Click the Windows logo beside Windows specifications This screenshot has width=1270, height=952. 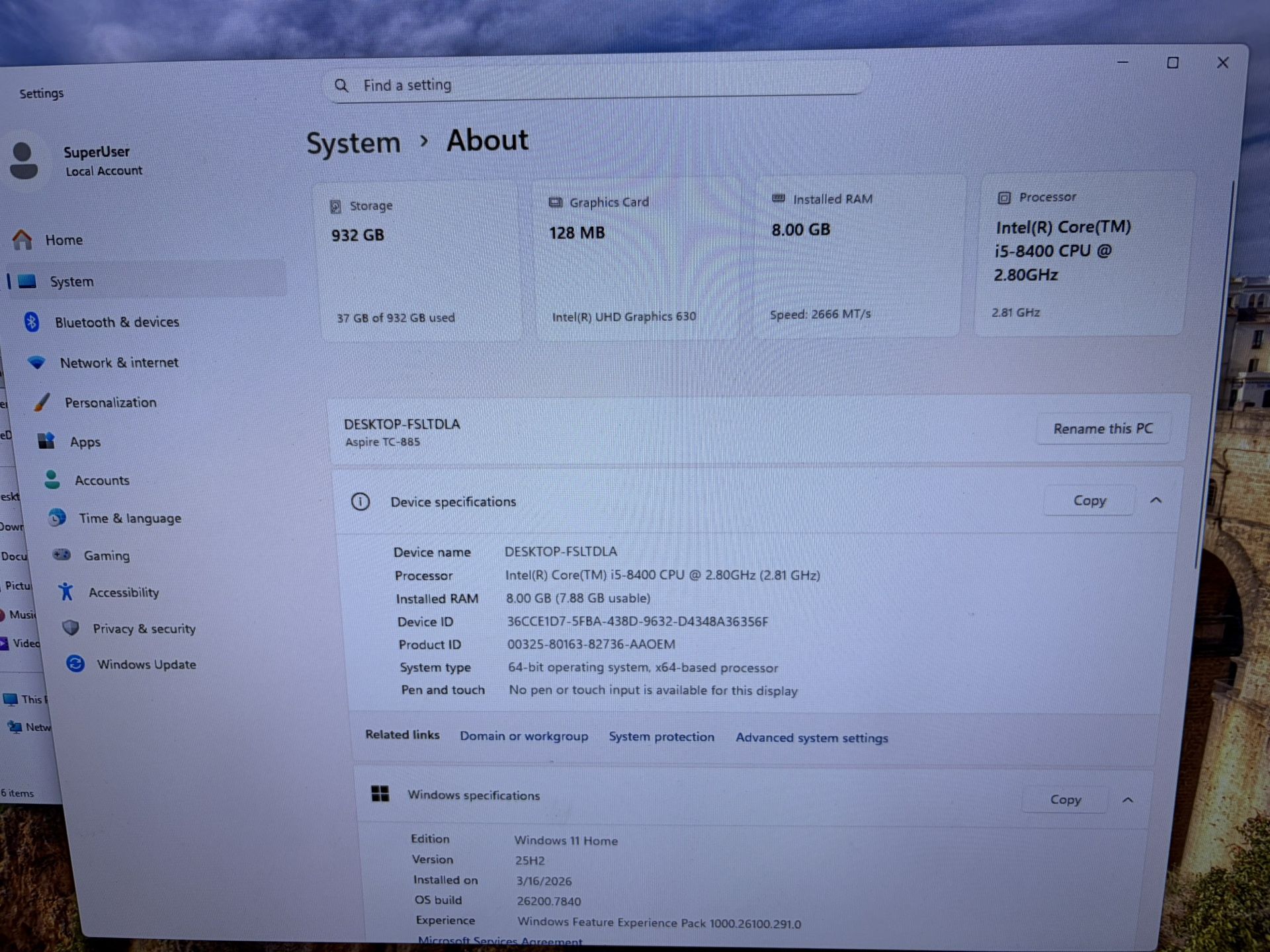(x=380, y=794)
